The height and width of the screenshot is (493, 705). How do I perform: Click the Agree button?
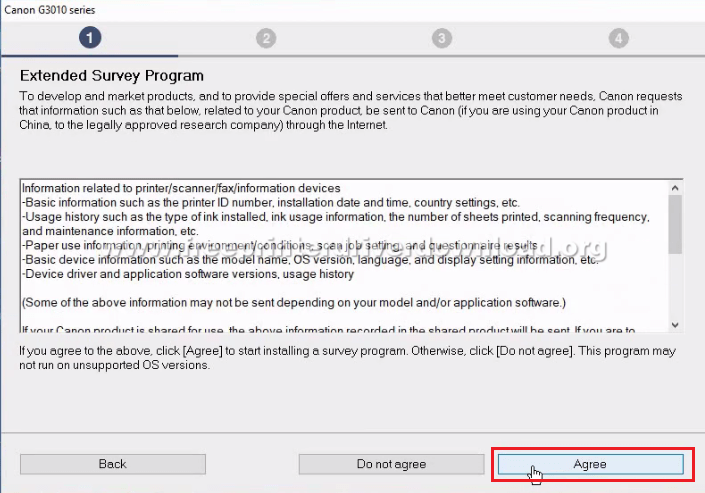click(x=590, y=464)
